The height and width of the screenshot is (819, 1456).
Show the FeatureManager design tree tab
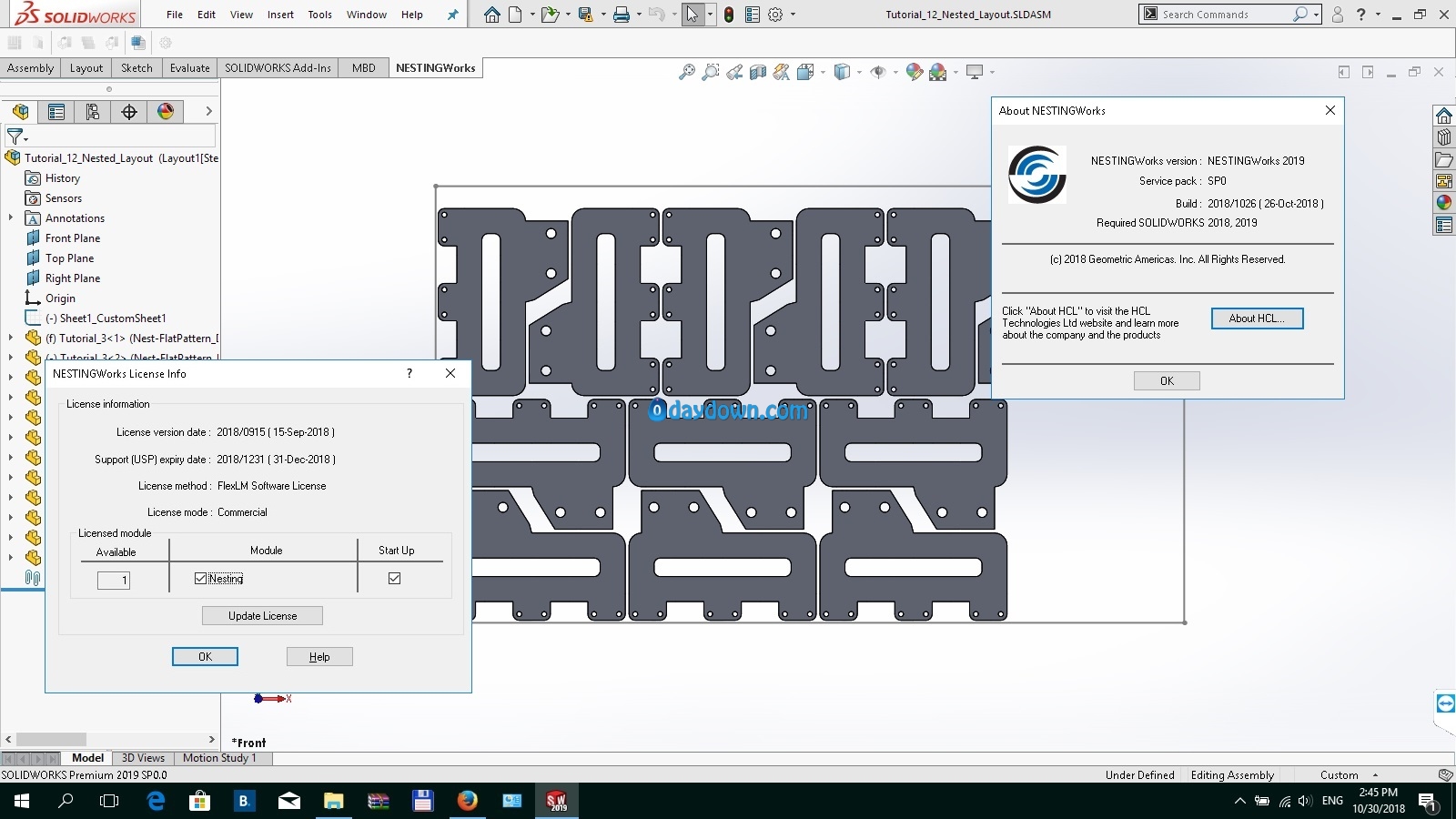click(x=20, y=111)
